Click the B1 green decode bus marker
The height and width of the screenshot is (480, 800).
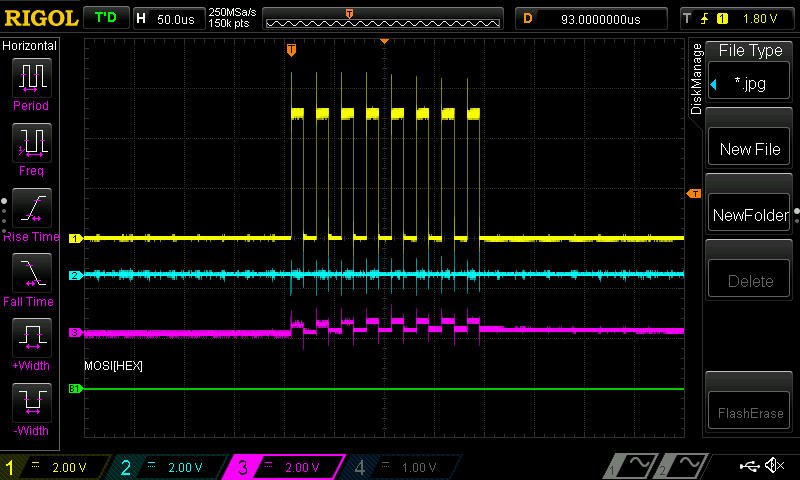tap(75, 389)
